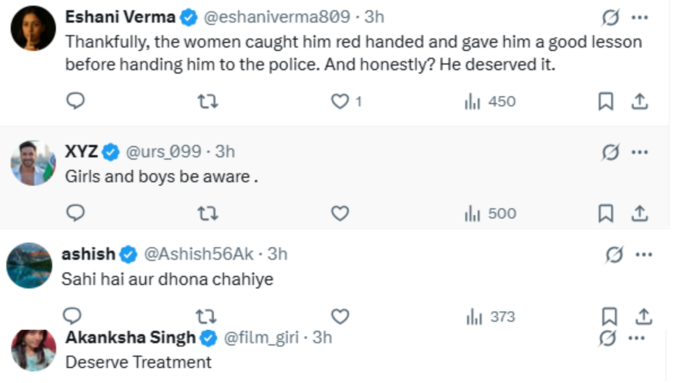Screen dimensions: 680x383
Task: Retweet ashish's post
Action: (x=206, y=317)
